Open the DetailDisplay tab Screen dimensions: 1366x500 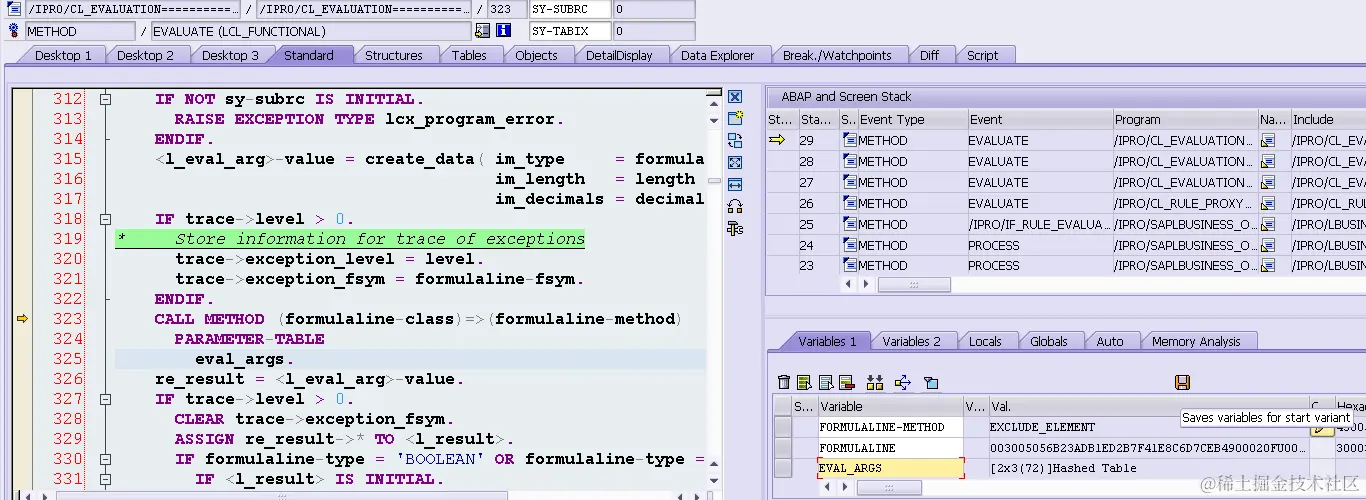tap(619, 55)
